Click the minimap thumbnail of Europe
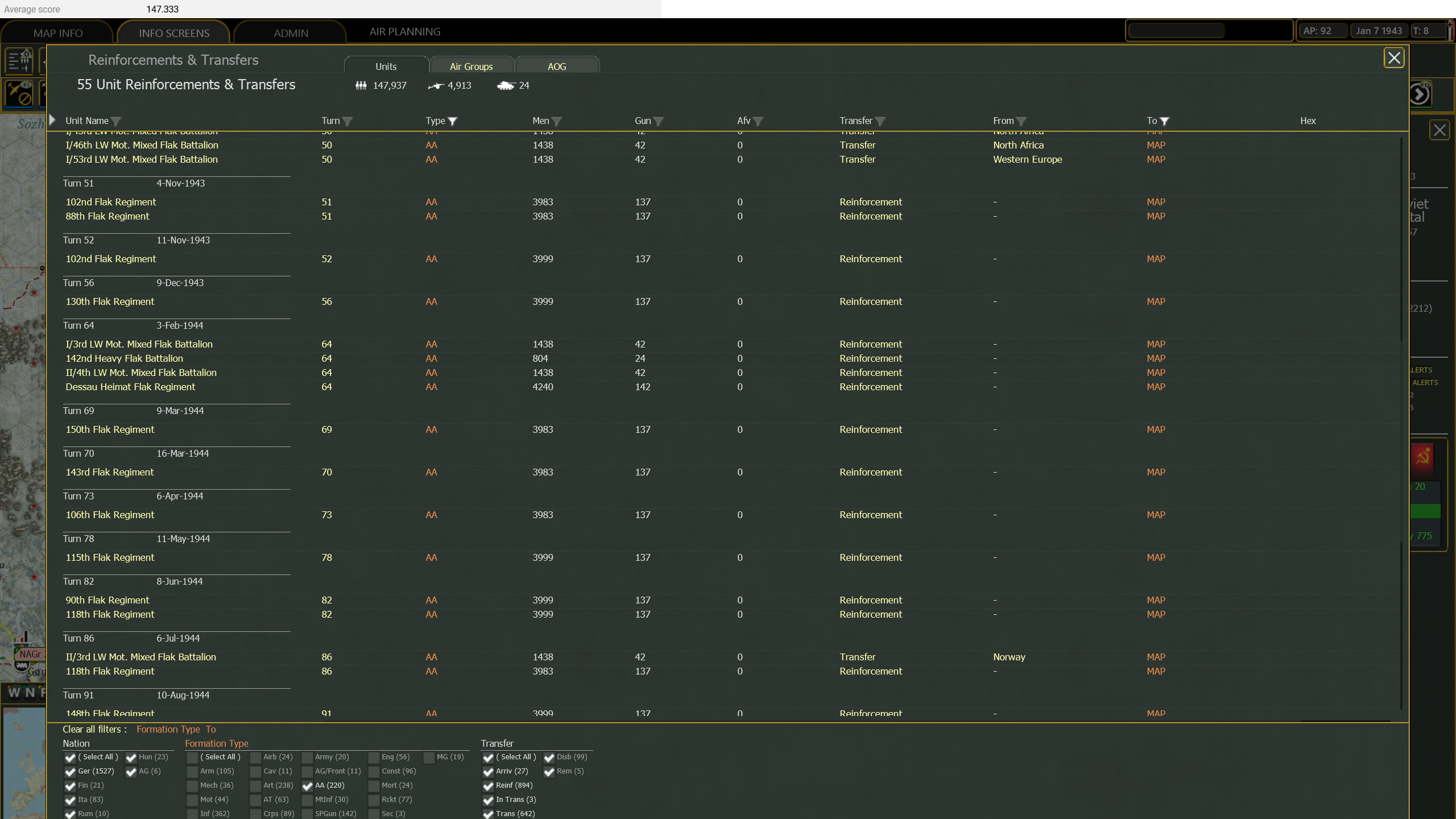Image resolution: width=1456 pixels, height=819 pixels. point(25,762)
